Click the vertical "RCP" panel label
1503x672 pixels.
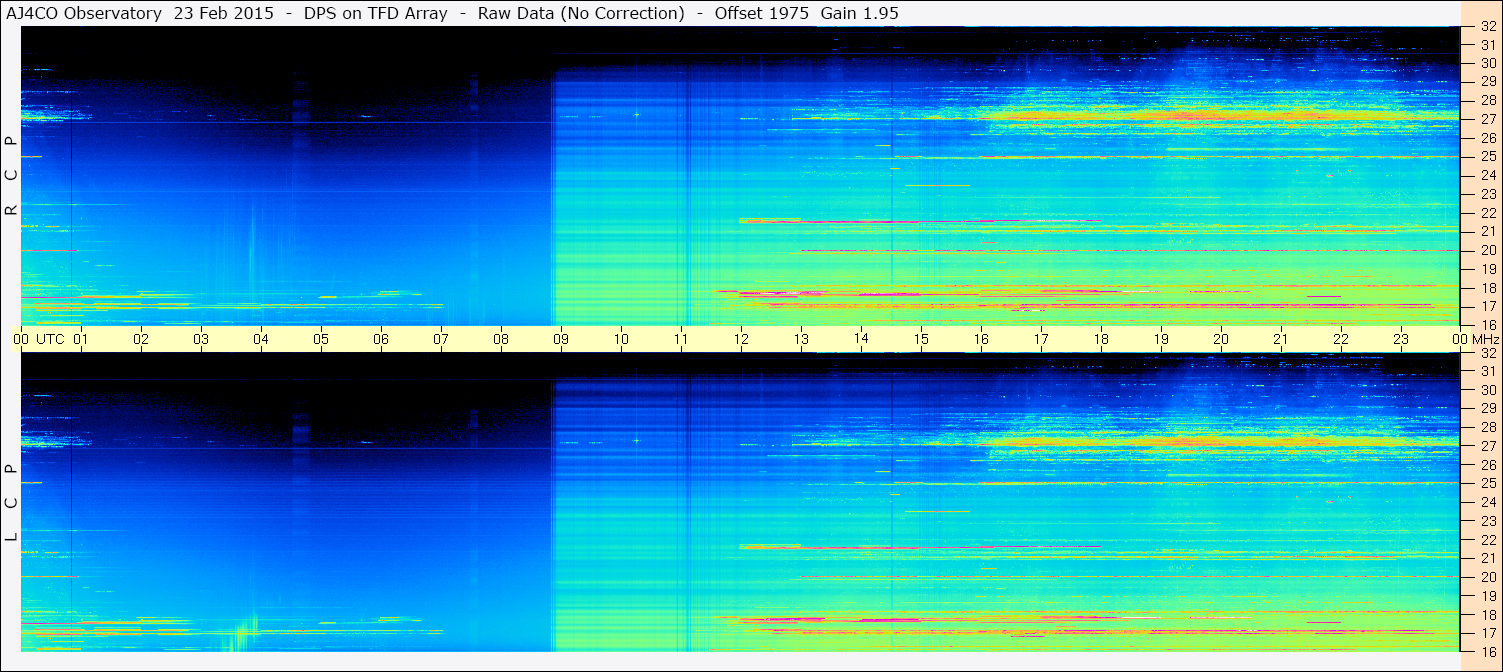[12, 176]
